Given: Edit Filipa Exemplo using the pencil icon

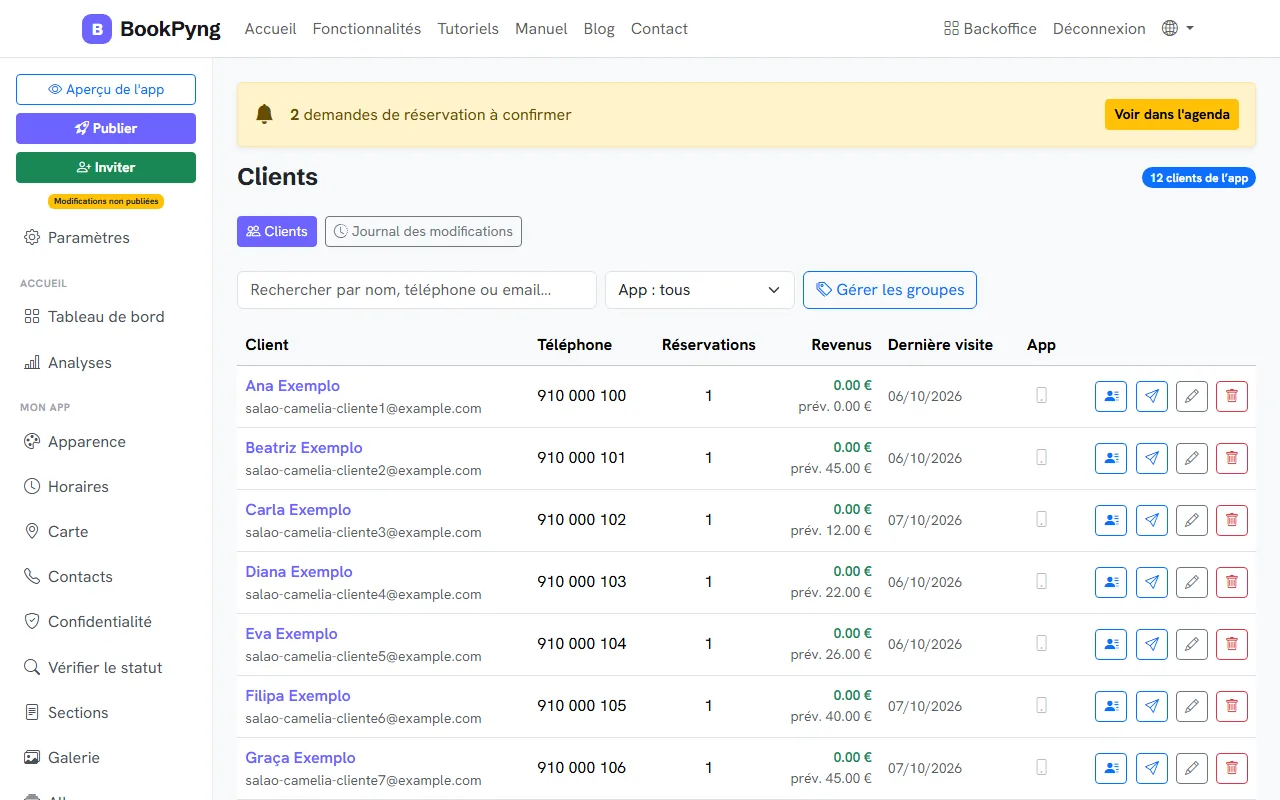Looking at the screenshot, I should tap(1192, 707).
